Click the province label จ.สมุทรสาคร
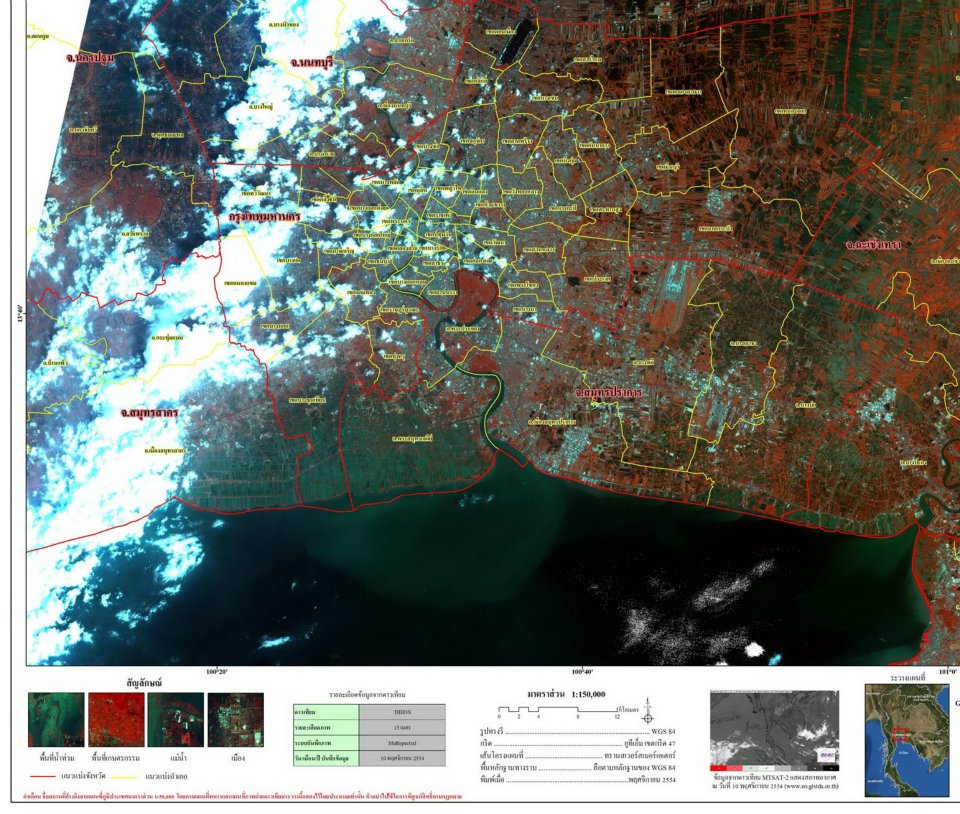This screenshot has width=960, height=814. (x=149, y=413)
